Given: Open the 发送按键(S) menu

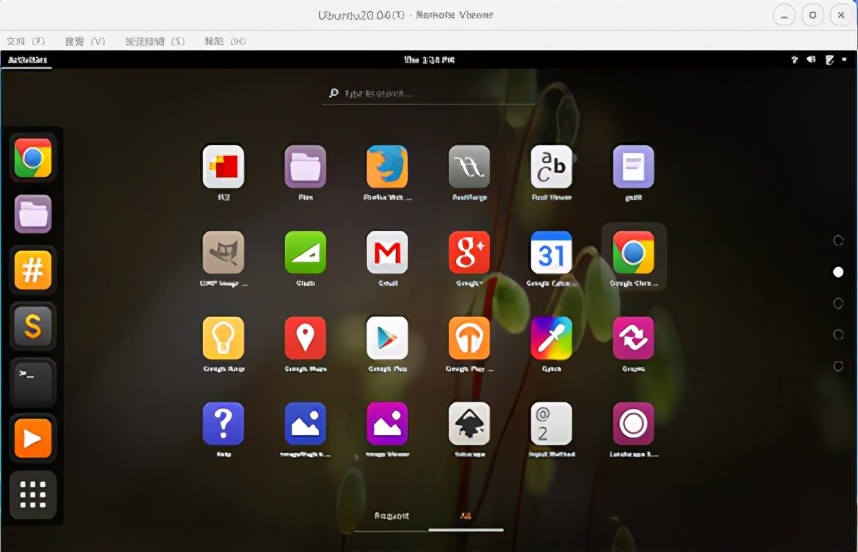Looking at the screenshot, I should point(155,42).
